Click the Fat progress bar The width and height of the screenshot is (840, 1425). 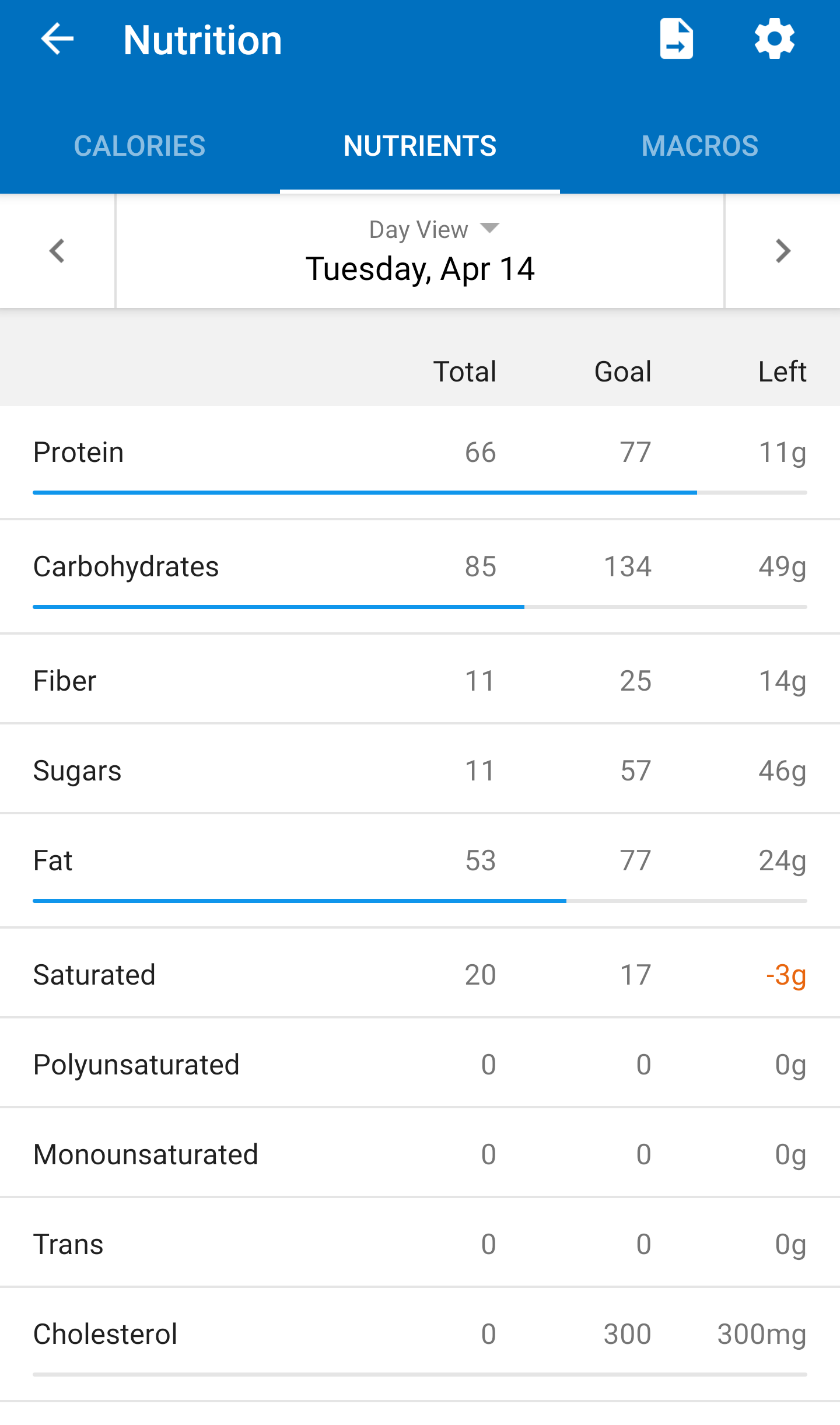pyautogui.click(x=420, y=901)
